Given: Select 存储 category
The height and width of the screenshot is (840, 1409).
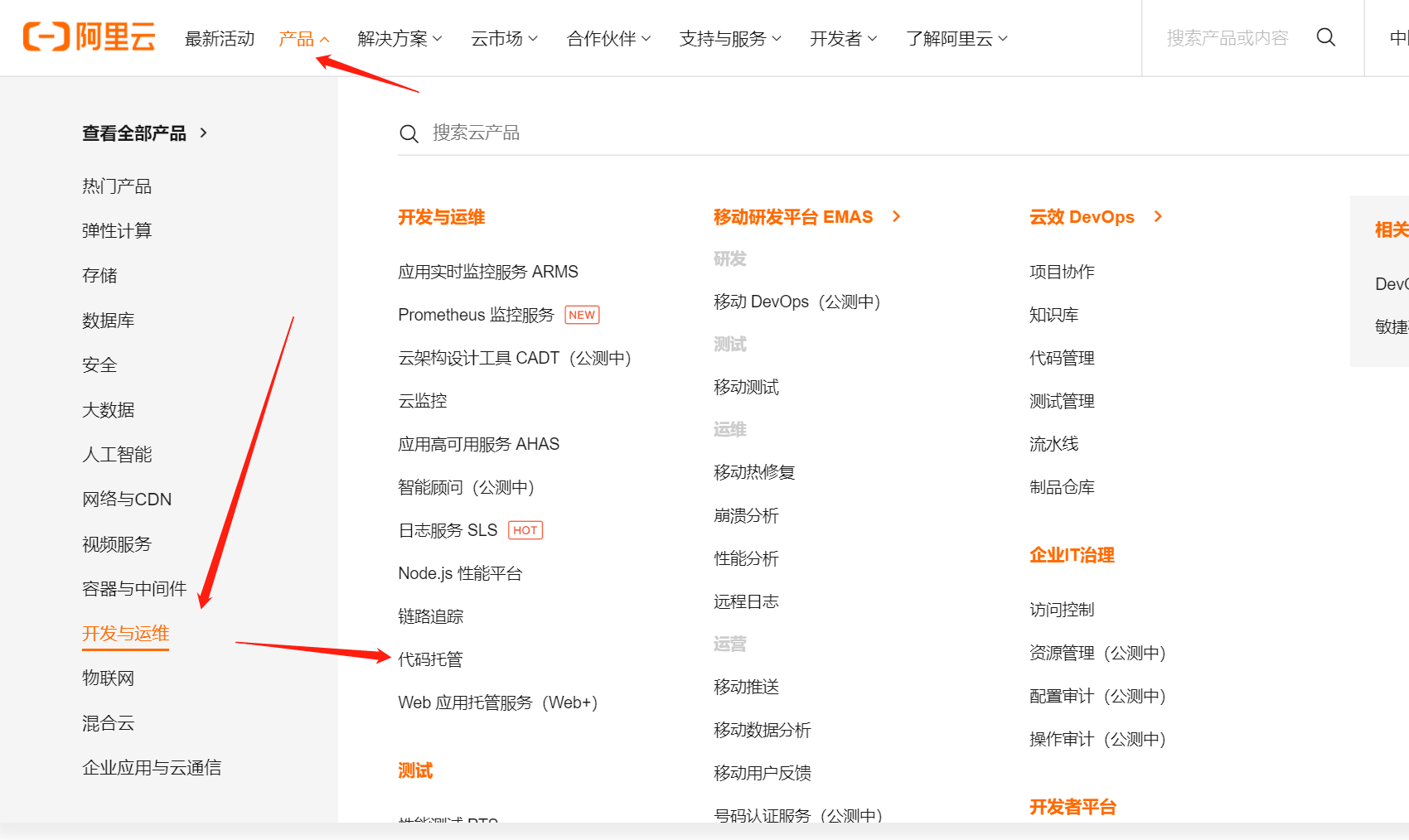Looking at the screenshot, I should point(99,276).
